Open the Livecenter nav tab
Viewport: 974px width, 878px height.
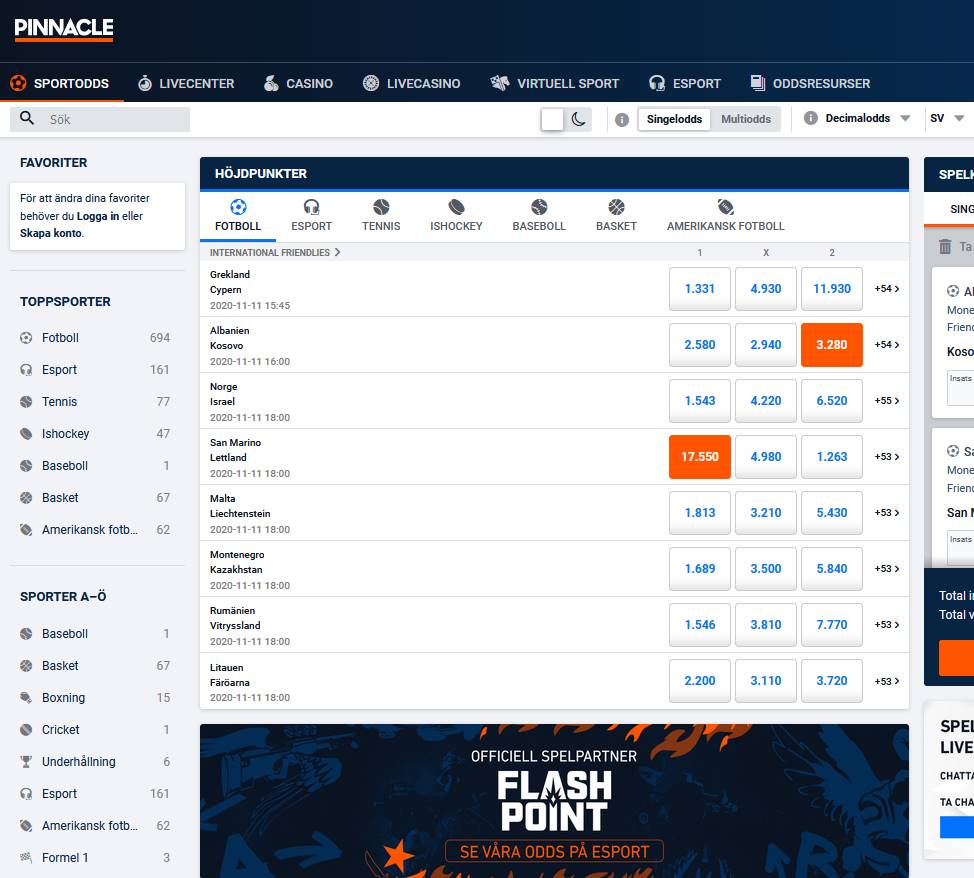tap(186, 83)
